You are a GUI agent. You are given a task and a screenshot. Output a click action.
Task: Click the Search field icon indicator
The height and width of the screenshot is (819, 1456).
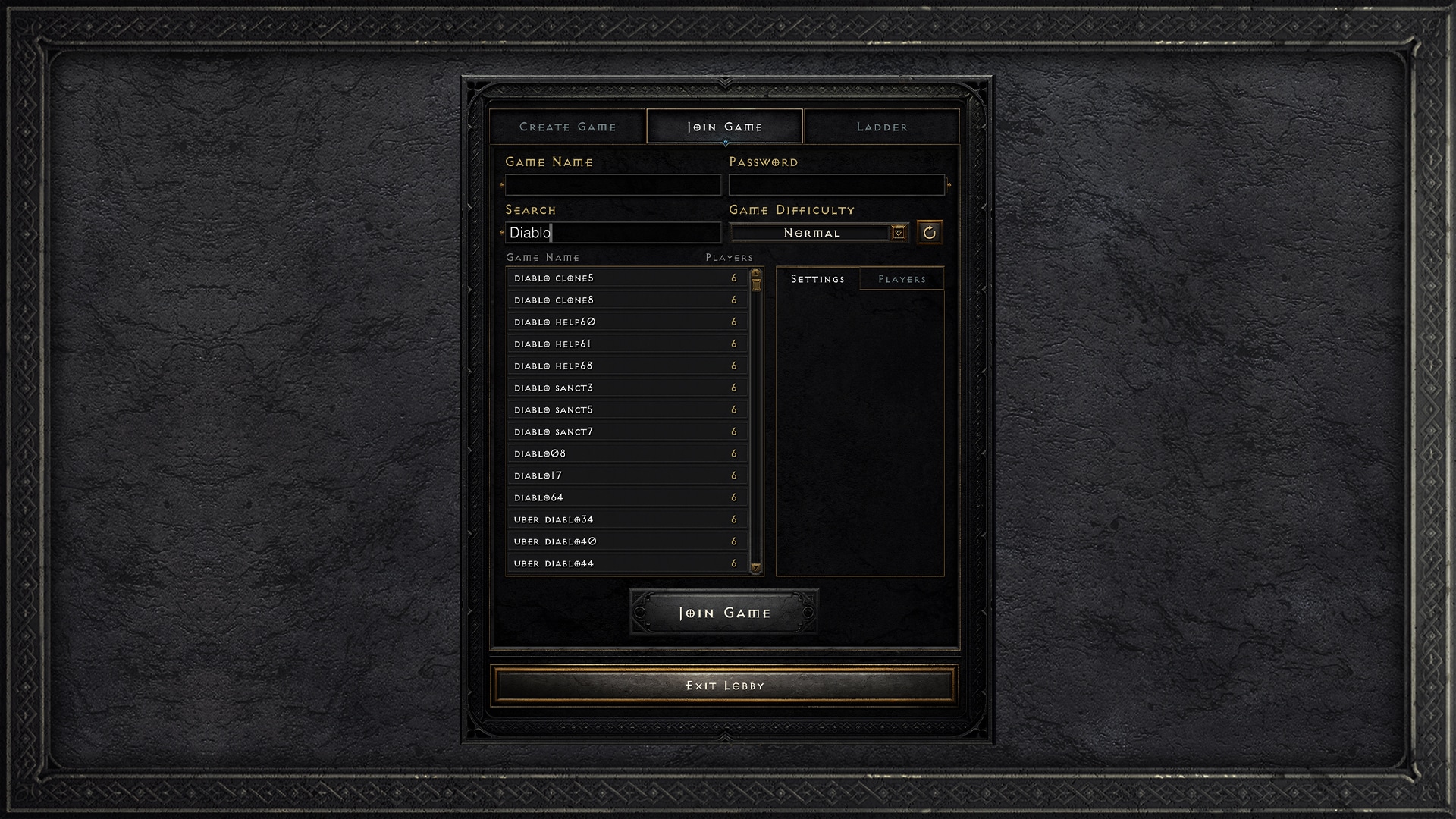click(x=501, y=232)
